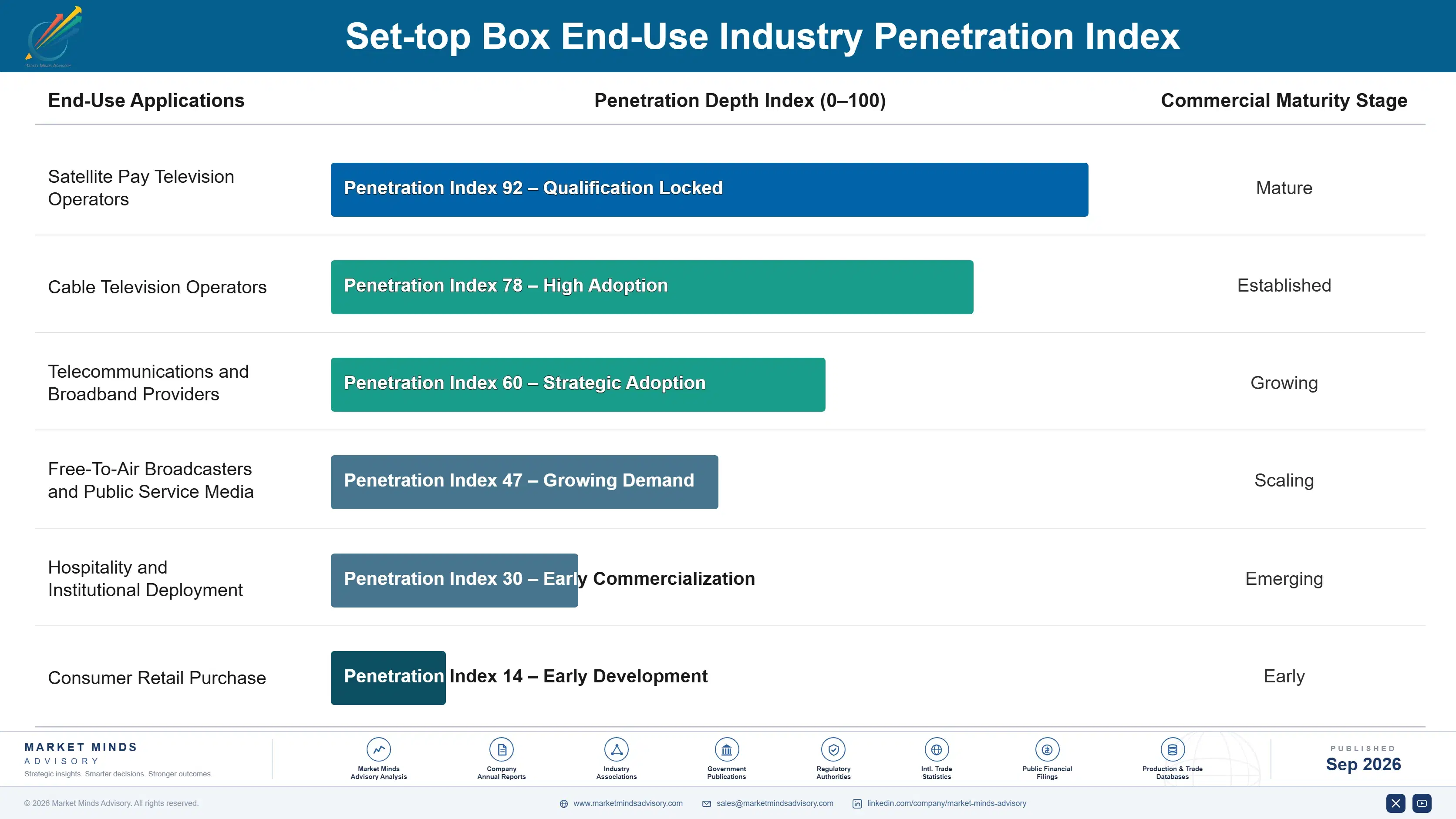Click the Regulatory Authorities shield icon
Screen dimensions: 1456x819
click(x=833, y=749)
